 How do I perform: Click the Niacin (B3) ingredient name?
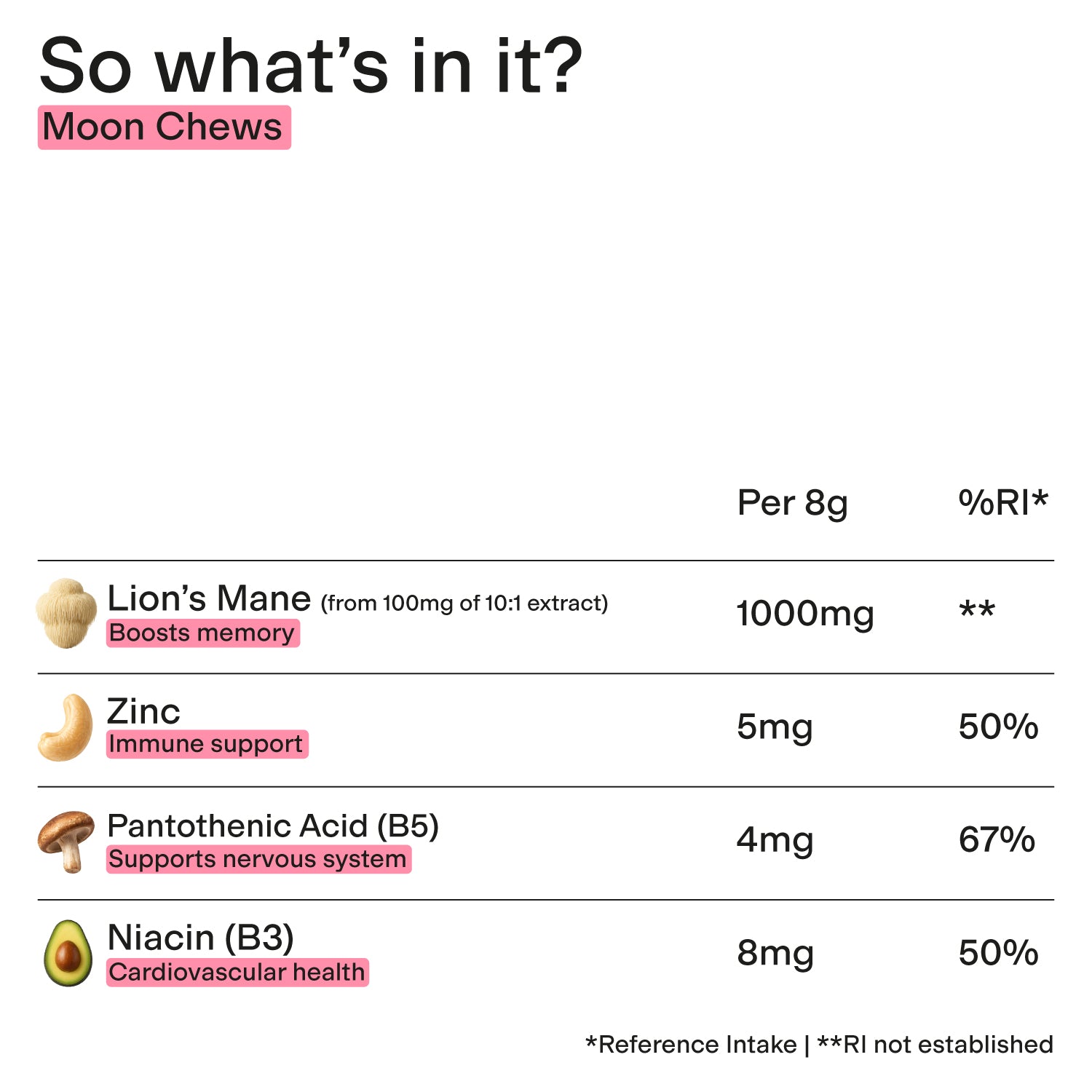200,938
